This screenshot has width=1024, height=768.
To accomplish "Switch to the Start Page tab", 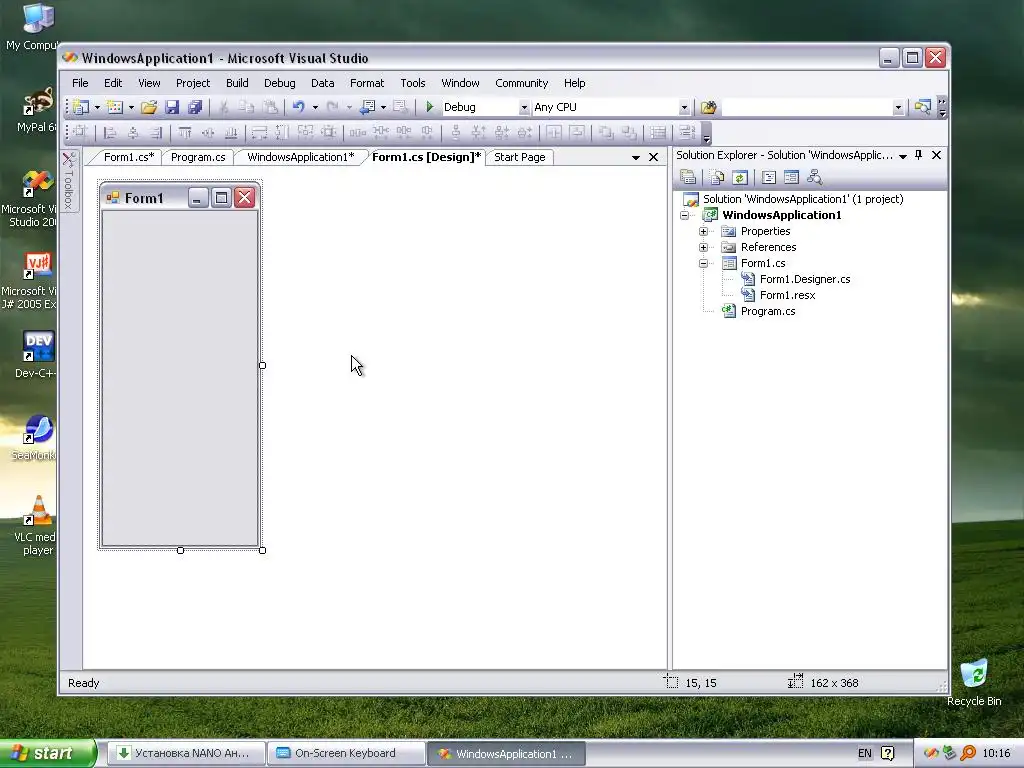I will coord(519,157).
